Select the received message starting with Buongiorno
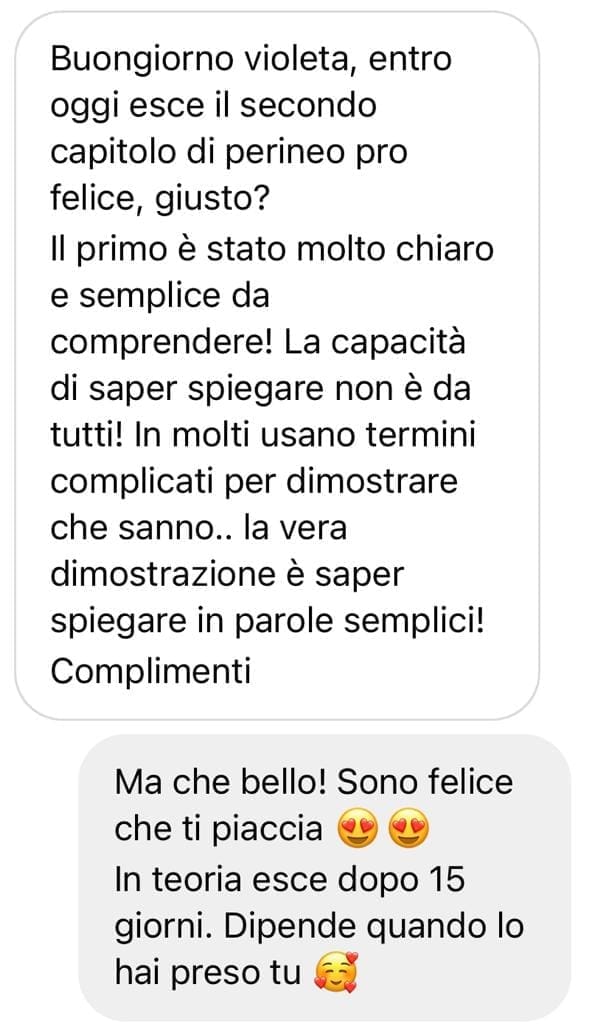This screenshot has width=598, height=1024. pos(277,366)
